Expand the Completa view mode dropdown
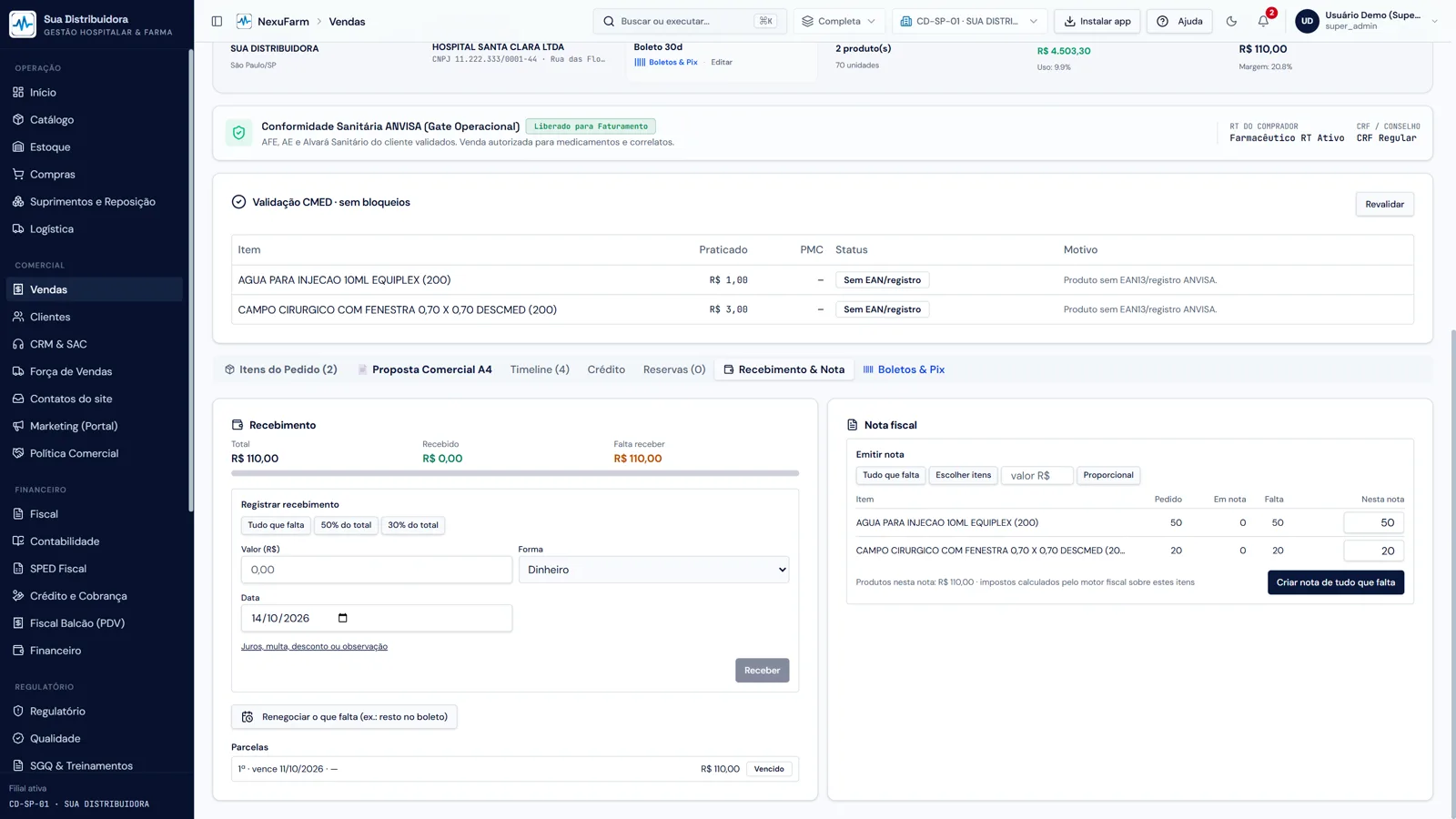This screenshot has height=819, width=1456. (838, 21)
